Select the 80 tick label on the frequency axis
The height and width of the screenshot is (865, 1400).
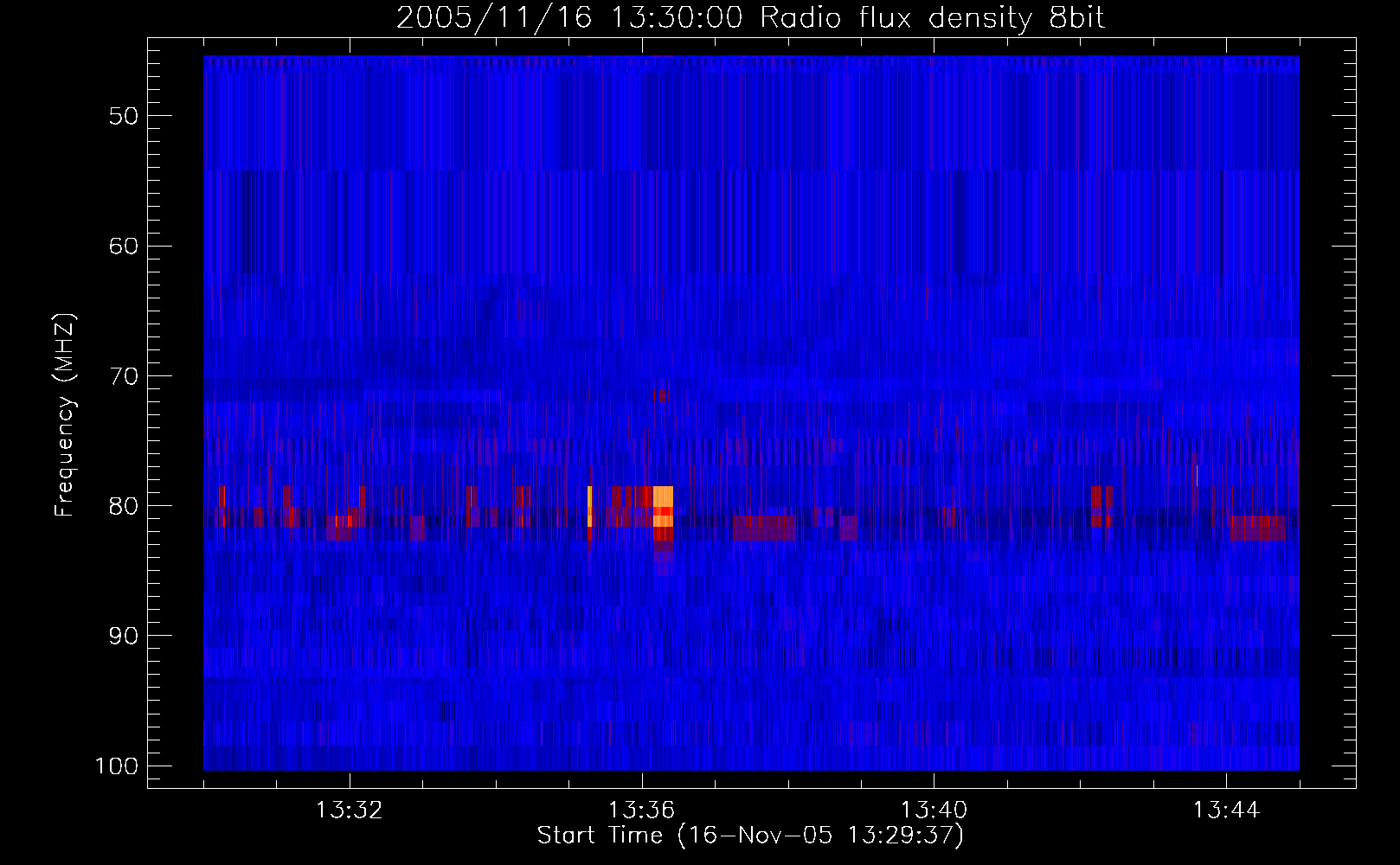[124, 506]
